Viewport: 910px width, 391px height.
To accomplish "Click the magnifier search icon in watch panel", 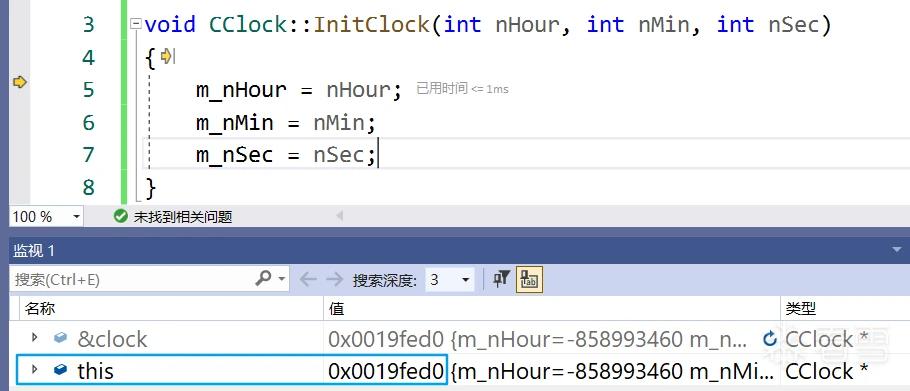I will 263,279.
